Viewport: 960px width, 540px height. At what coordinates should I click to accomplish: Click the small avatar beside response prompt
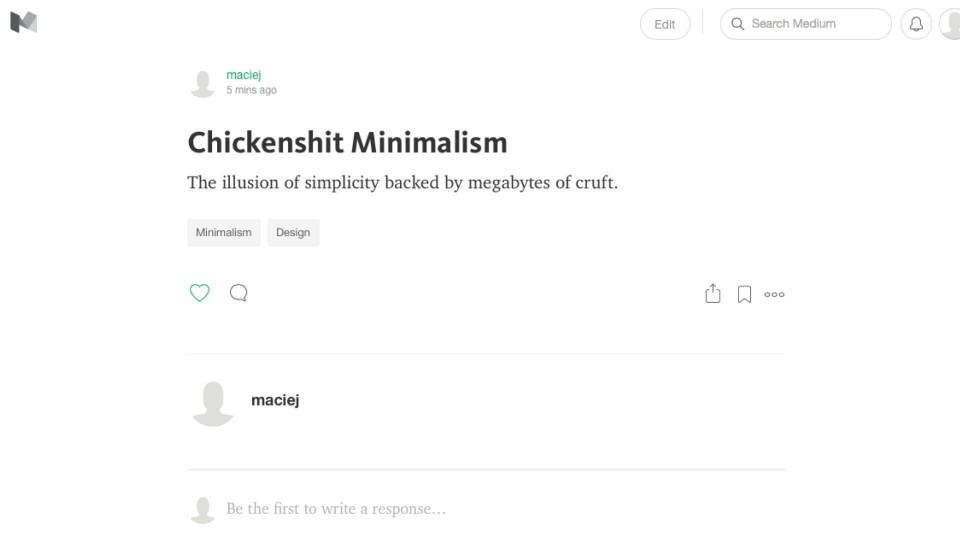tap(203, 510)
